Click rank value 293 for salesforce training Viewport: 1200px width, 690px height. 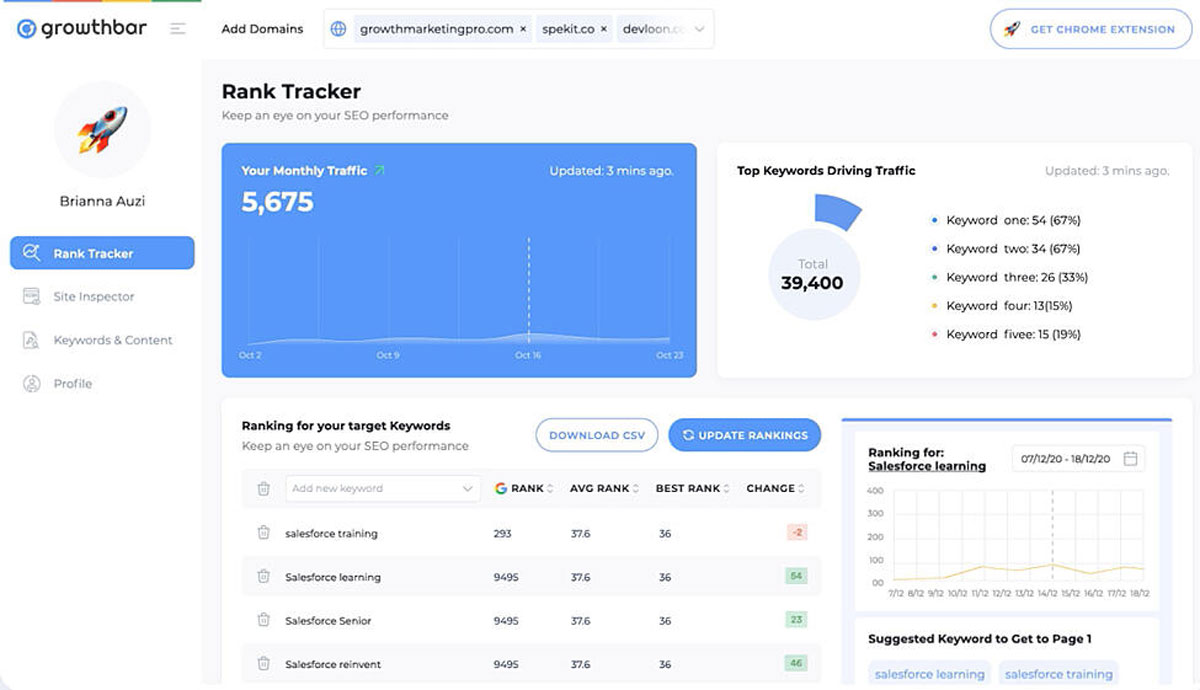click(x=503, y=534)
